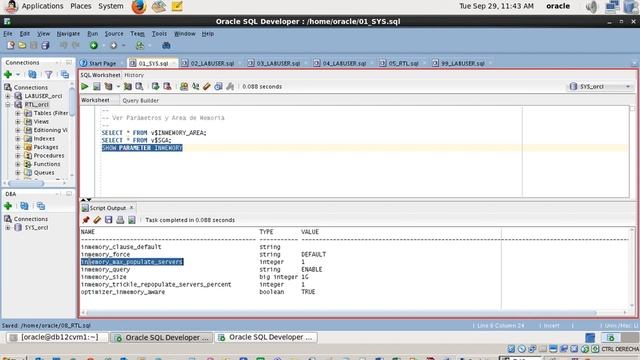
Task: Click the Script Output horizontal scrollbar
Action: coord(341,313)
